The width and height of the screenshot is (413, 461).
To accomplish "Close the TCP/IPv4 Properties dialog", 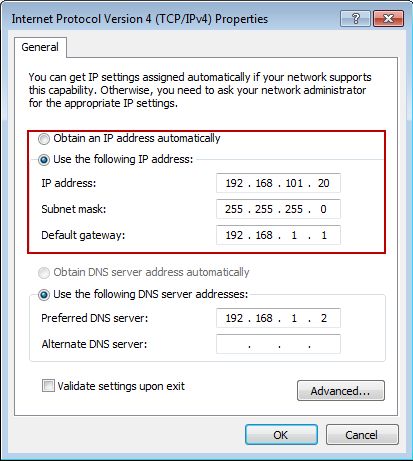I will [388, 18].
